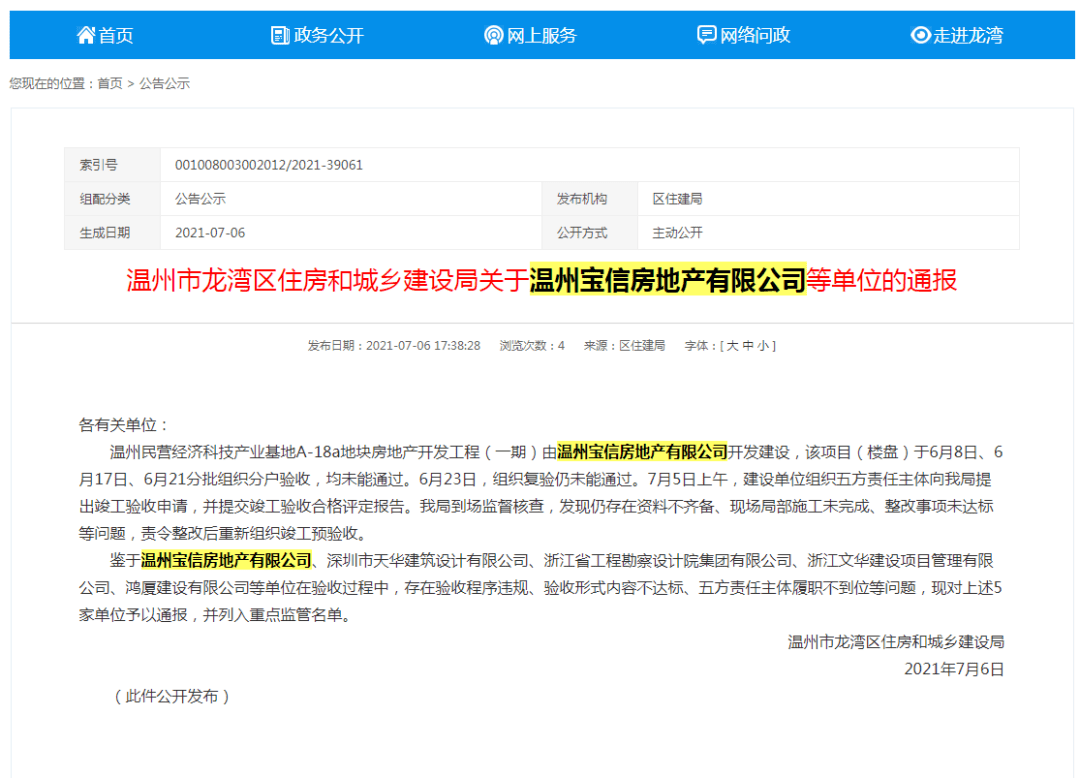This screenshot has height=778, width=1080.
Task: Open the 首页 navigation menu item
Action: coord(105,35)
